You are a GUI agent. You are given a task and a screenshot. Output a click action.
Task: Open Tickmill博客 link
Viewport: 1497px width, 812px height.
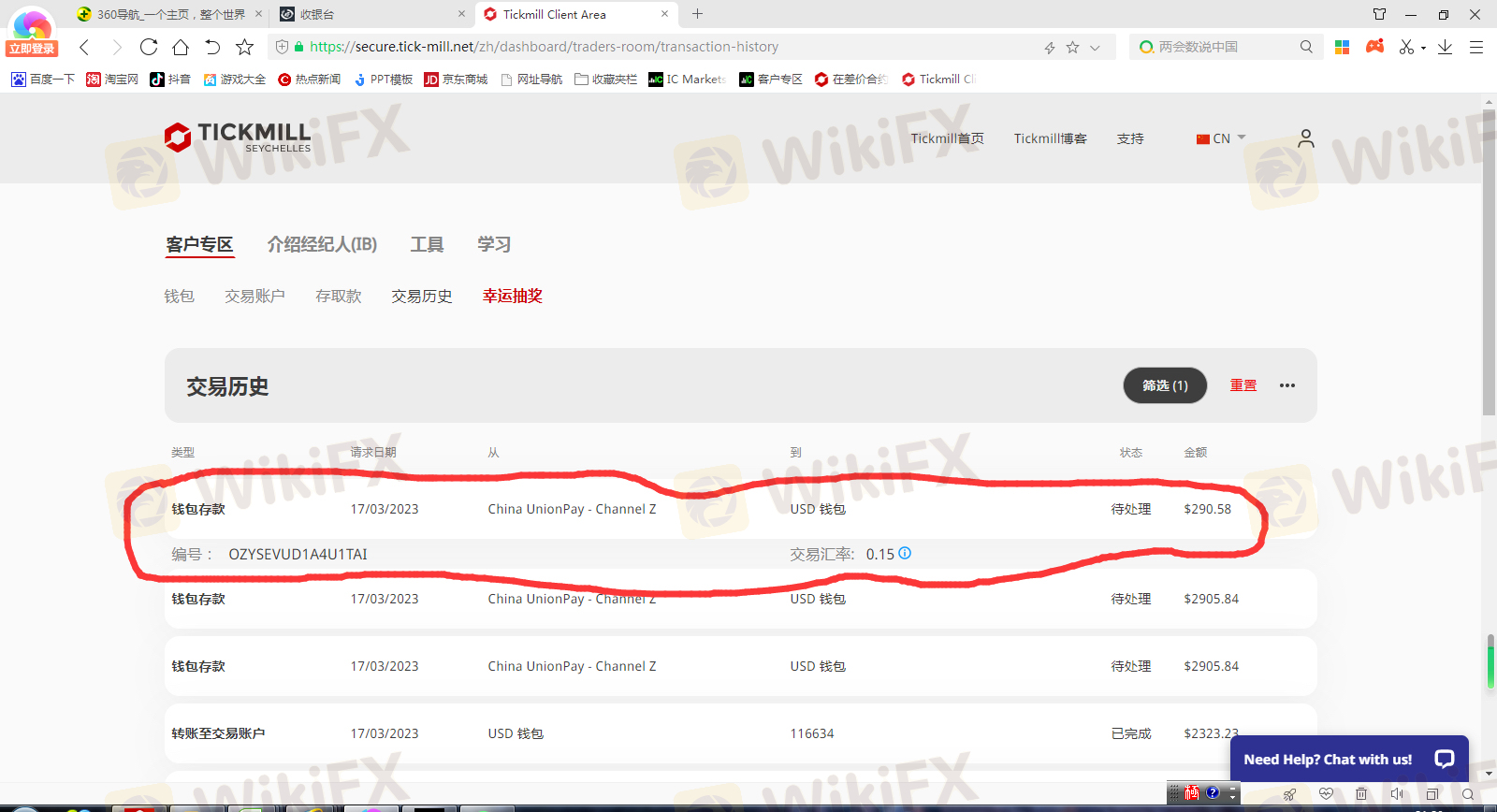pos(1050,138)
